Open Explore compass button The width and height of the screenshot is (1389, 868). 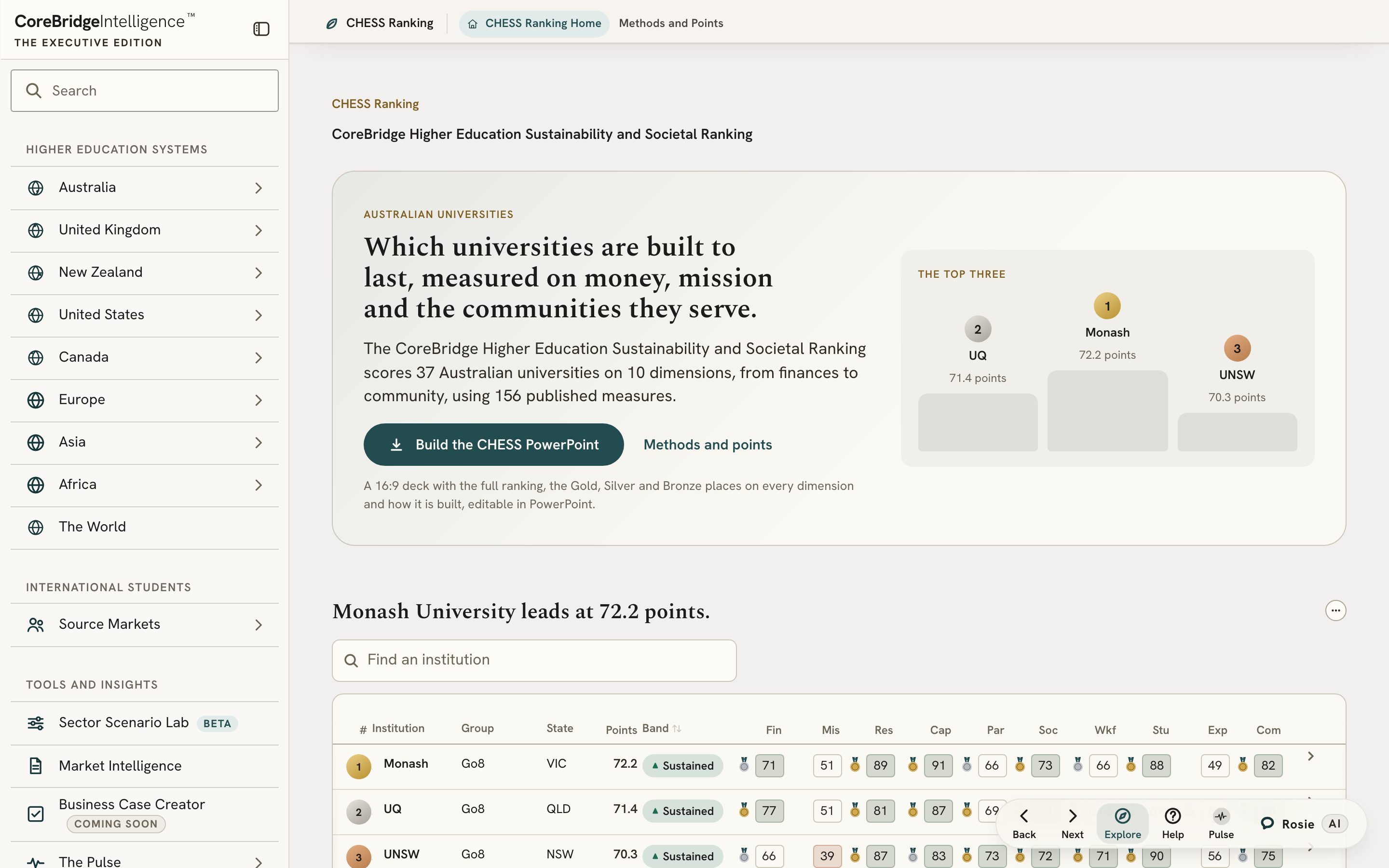(x=1122, y=823)
